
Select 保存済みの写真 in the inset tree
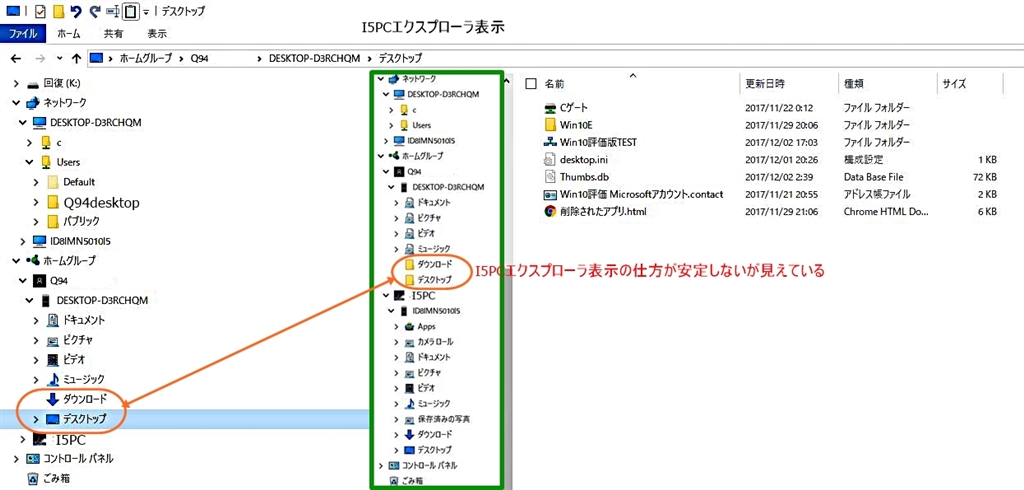[444, 419]
